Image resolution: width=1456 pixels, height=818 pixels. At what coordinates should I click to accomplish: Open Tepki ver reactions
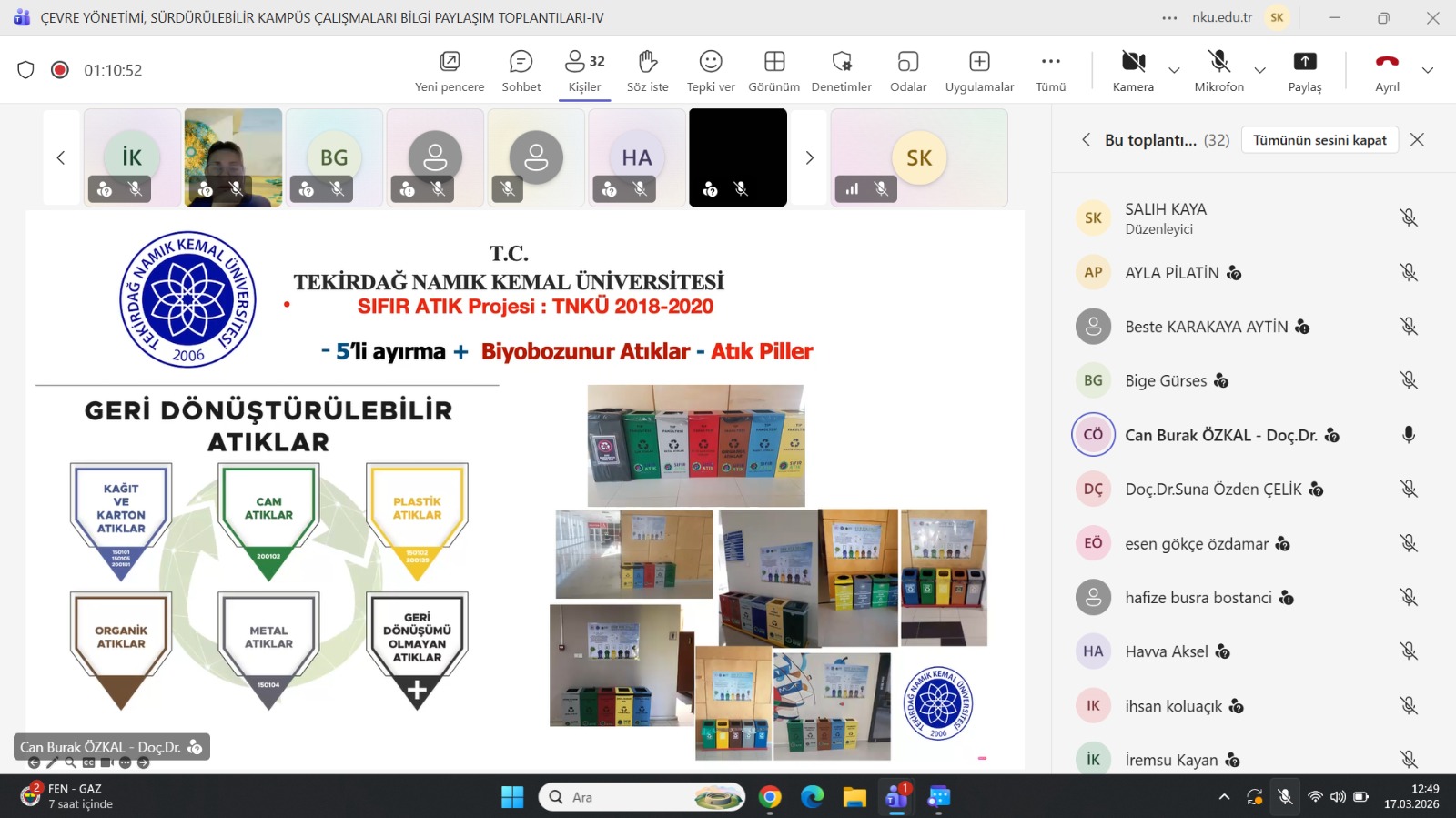[x=711, y=71]
